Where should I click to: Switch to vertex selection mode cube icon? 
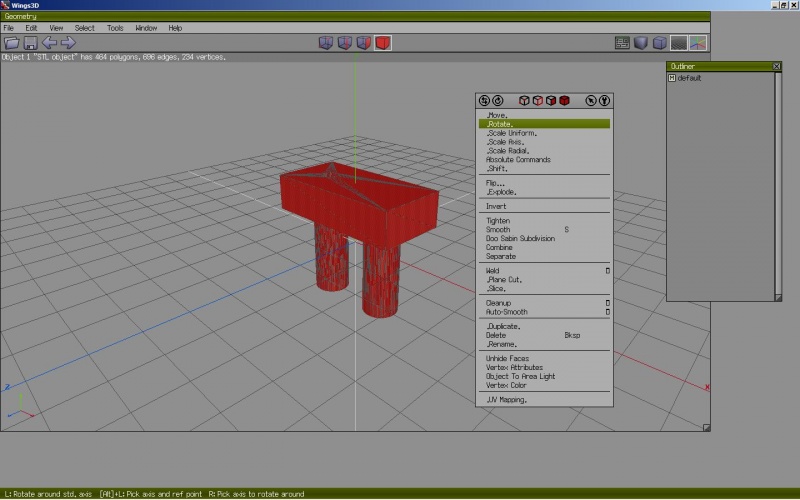[326, 43]
